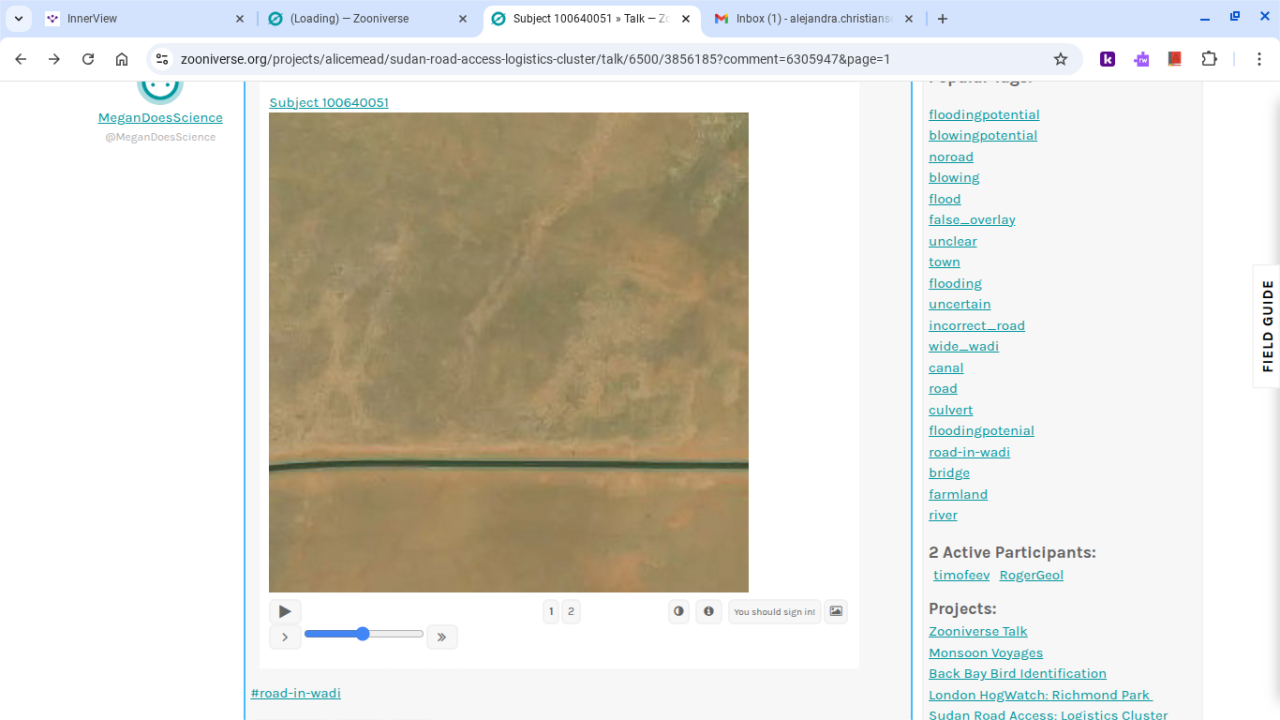This screenshot has width=1280, height=720.
Task: Close the InnerView tab
Action: (x=240, y=19)
